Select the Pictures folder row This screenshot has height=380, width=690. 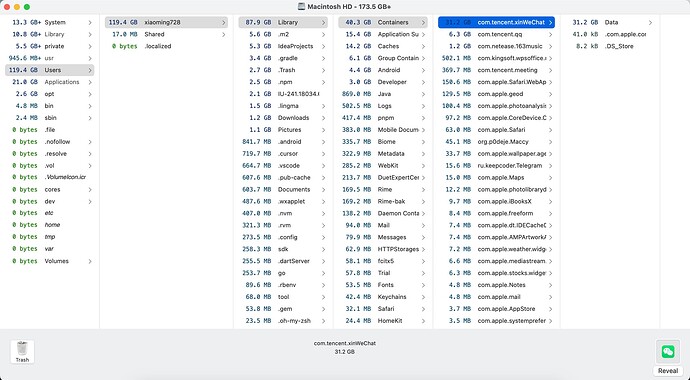pyautogui.click(x=283, y=130)
